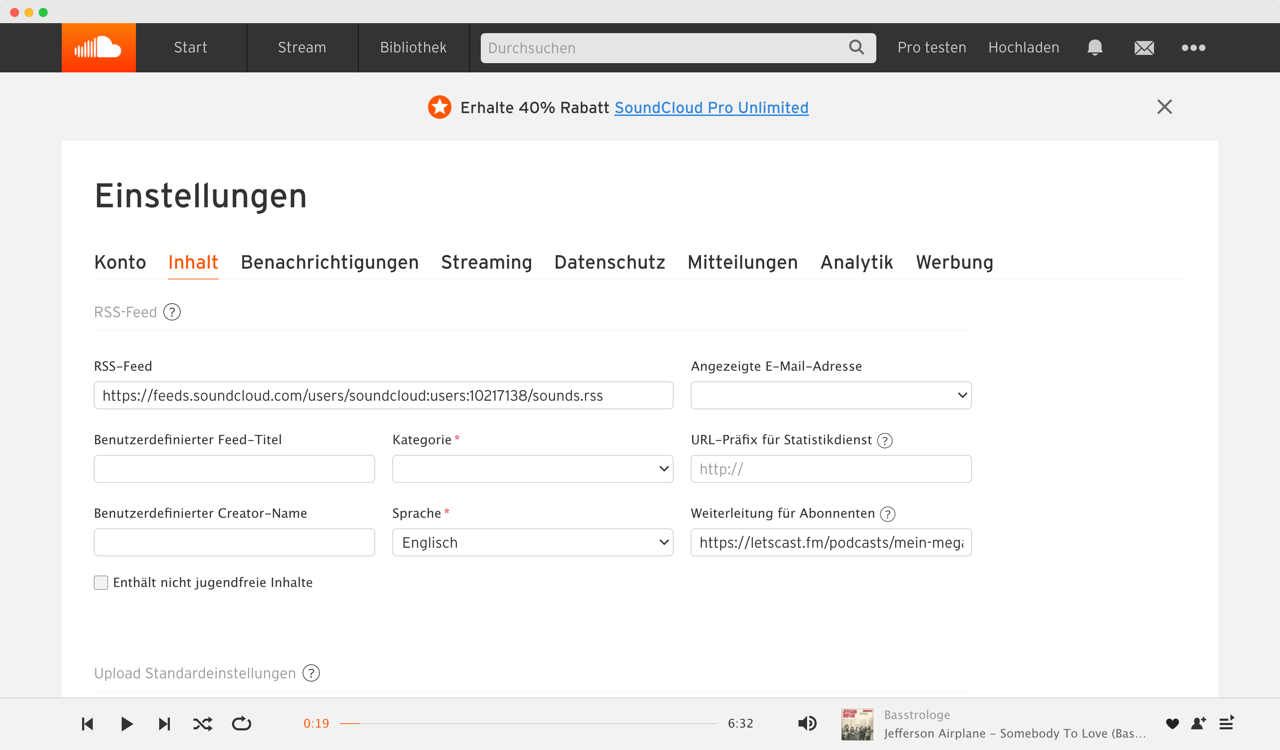Click the RSS-Feed URL field
1280x750 pixels.
(x=384, y=395)
